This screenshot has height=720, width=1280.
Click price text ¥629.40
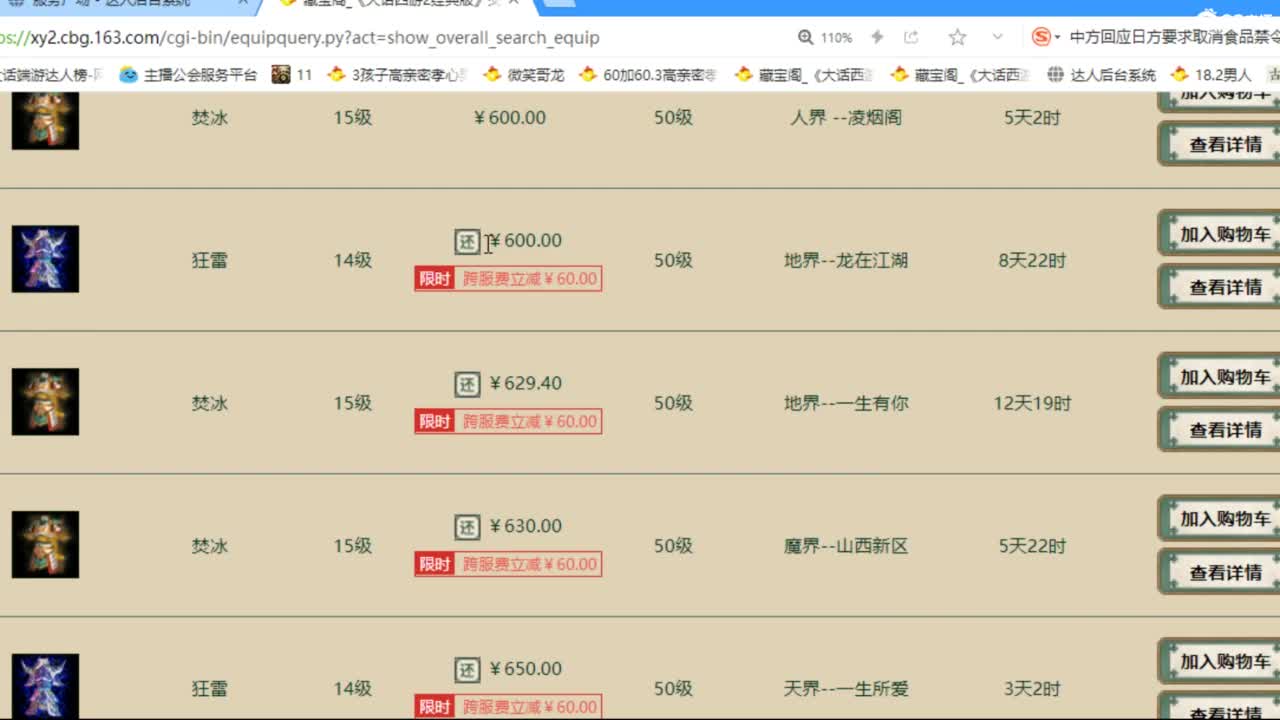pos(526,383)
